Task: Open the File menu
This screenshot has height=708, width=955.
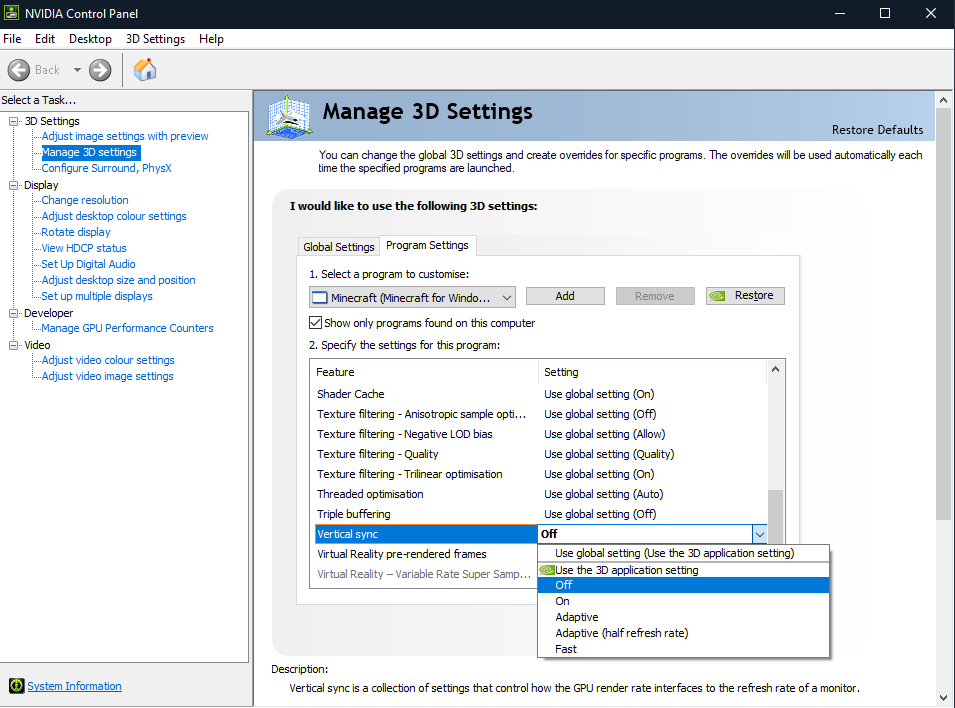Action: pos(12,39)
